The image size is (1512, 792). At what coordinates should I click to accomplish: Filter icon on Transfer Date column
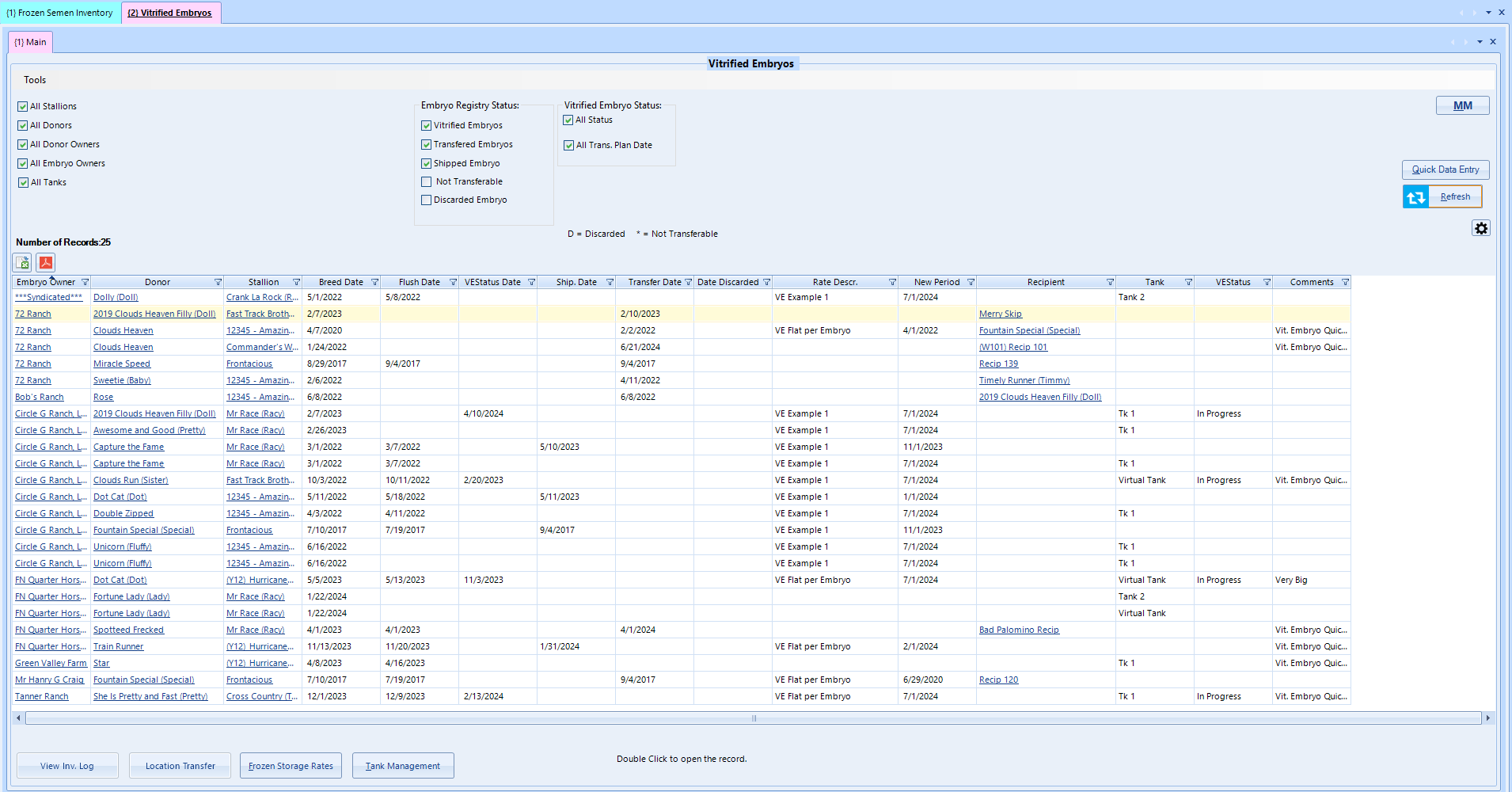(689, 283)
